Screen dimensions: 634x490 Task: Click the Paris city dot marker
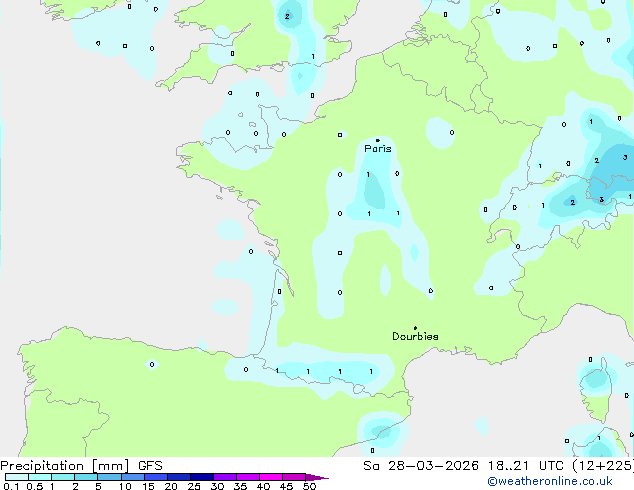(378, 140)
